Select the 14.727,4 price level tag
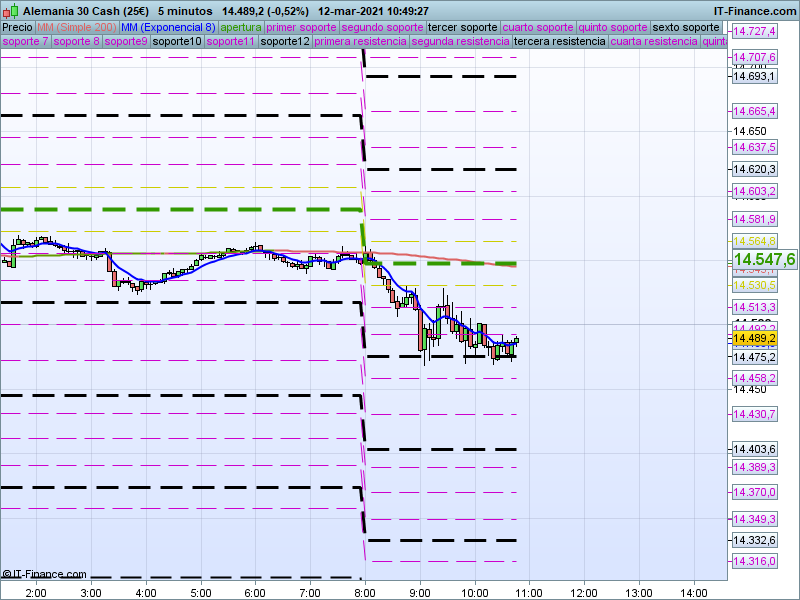 pyautogui.click(x=754, y=33)
